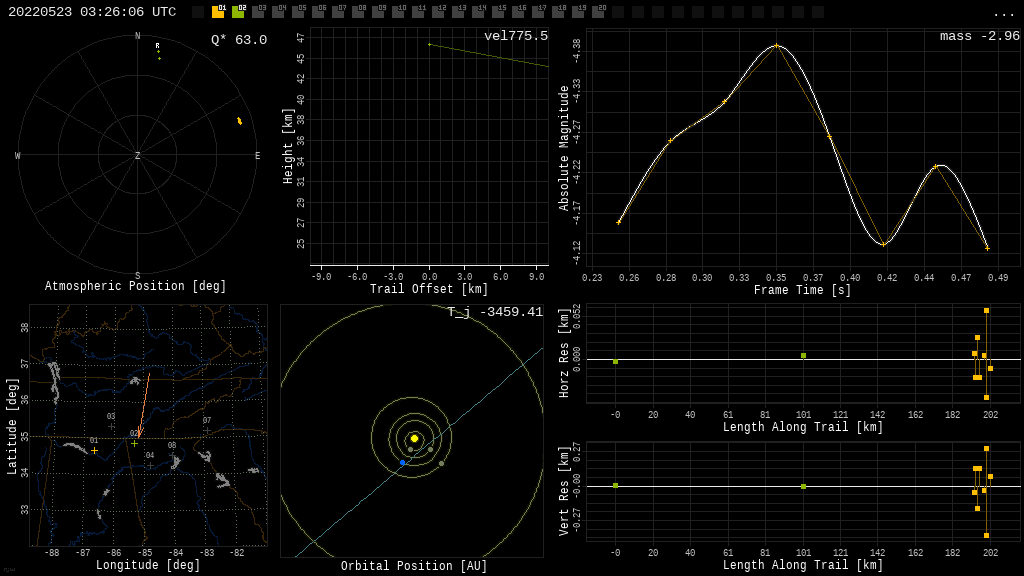Screen dimensions: 1024x576
Task: Select station 10 square in top bar
Action: pyautogui.click(x=398, y=12)
